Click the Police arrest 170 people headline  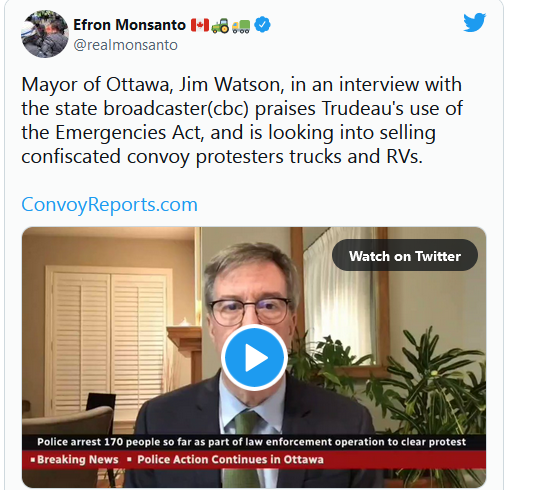coord(252,442)
